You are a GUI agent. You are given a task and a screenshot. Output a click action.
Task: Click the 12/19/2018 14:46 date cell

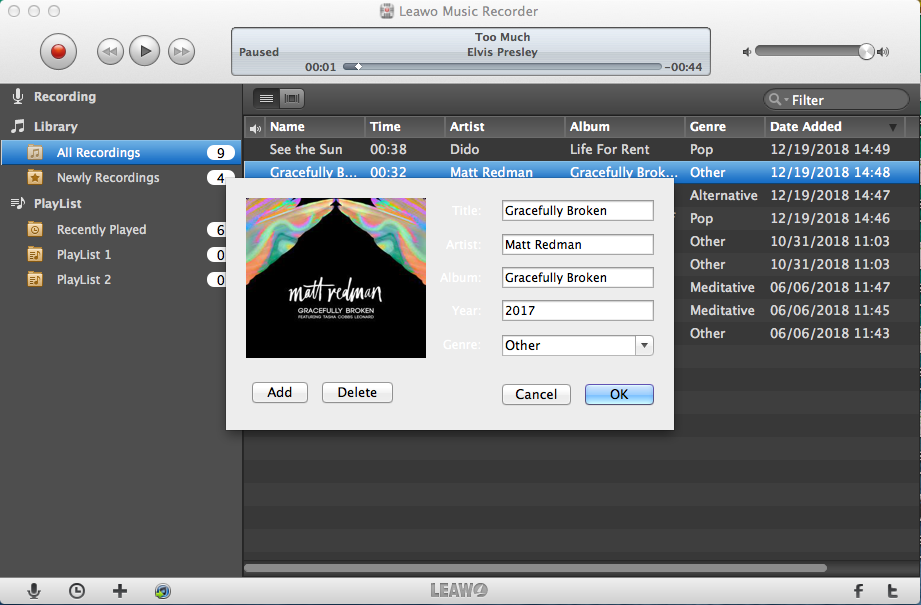(830, 219)
